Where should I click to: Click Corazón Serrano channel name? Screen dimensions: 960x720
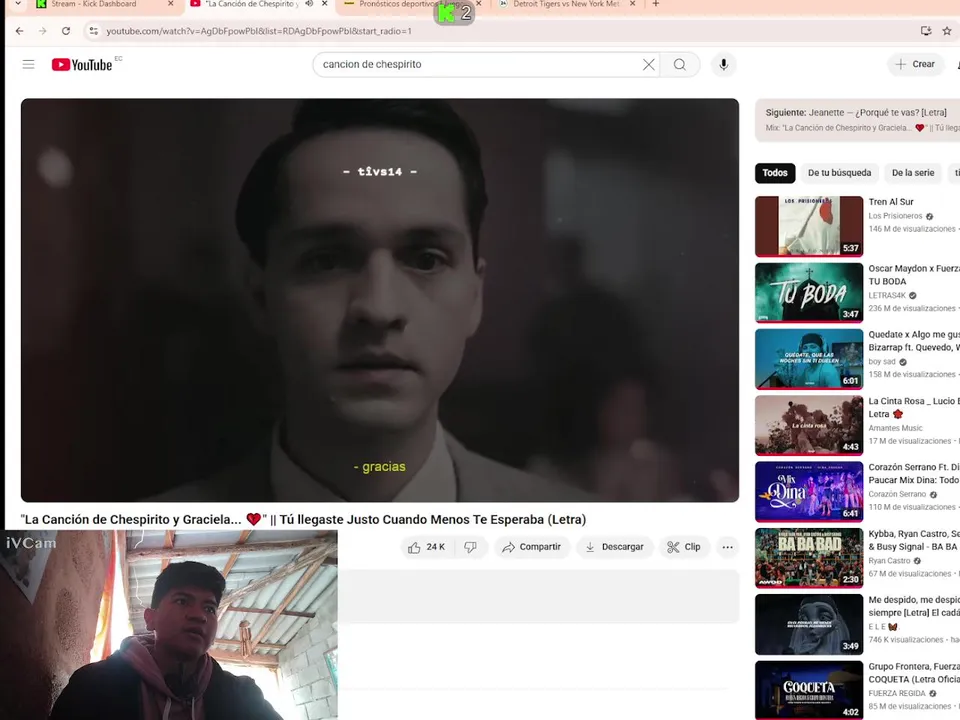click(x=898, y=494)
